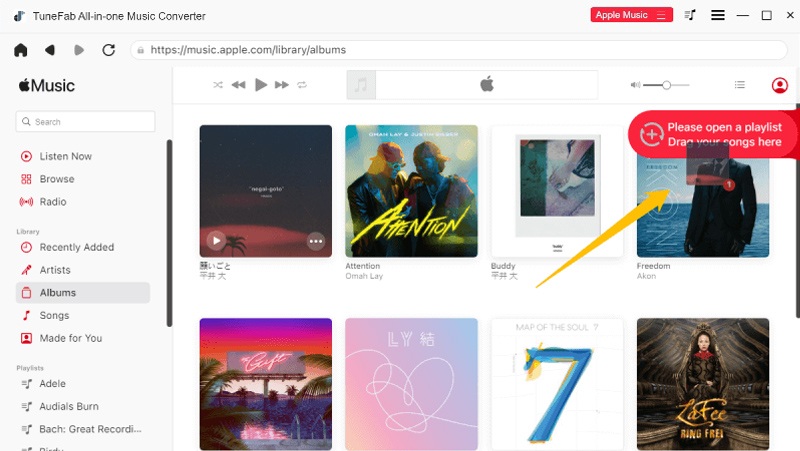Start playback with the play button

click(261, 85)
